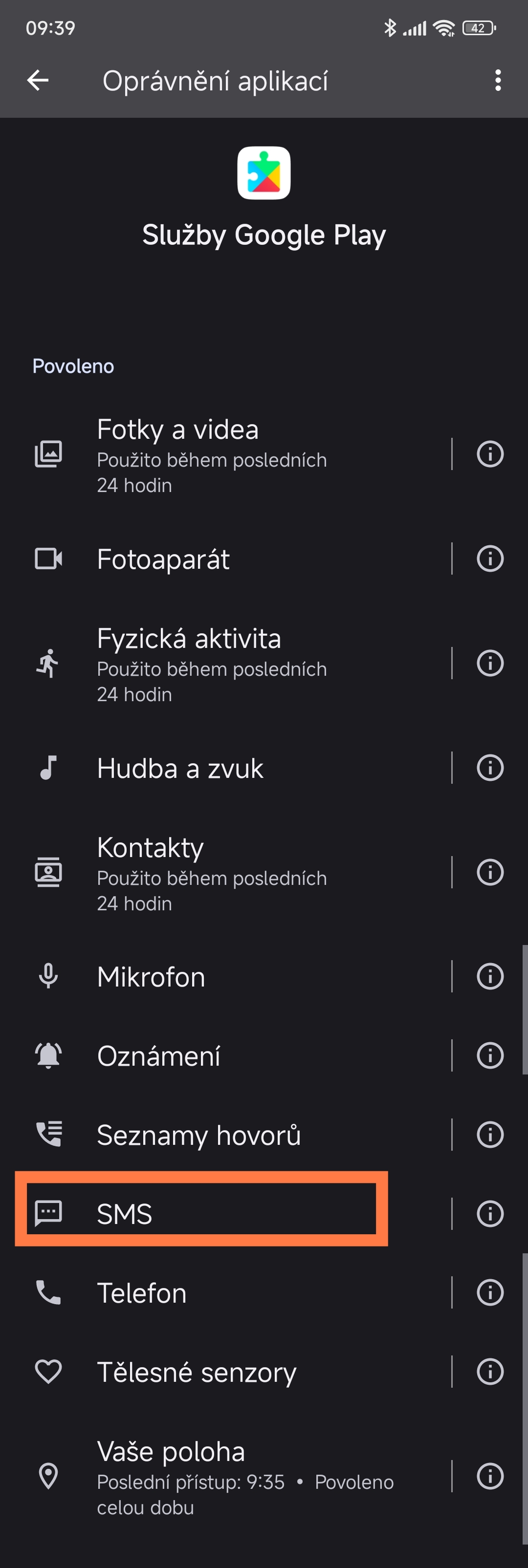
Task: Tap the Služby Google Play app icon
Action: 264,173
